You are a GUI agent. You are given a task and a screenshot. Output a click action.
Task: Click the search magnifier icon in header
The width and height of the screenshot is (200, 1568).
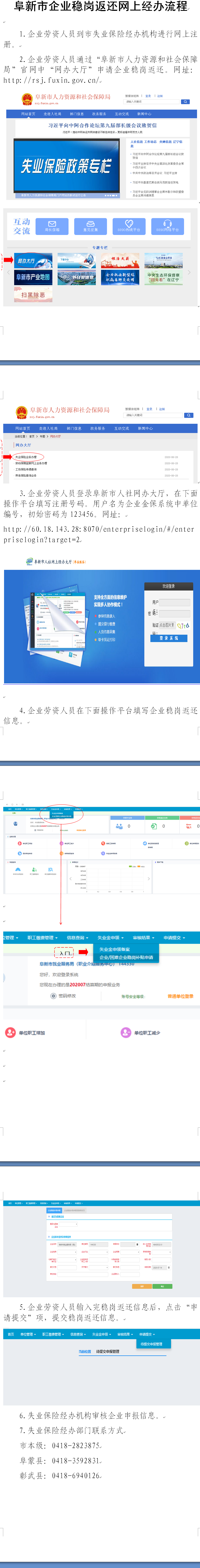click(185, 102)
